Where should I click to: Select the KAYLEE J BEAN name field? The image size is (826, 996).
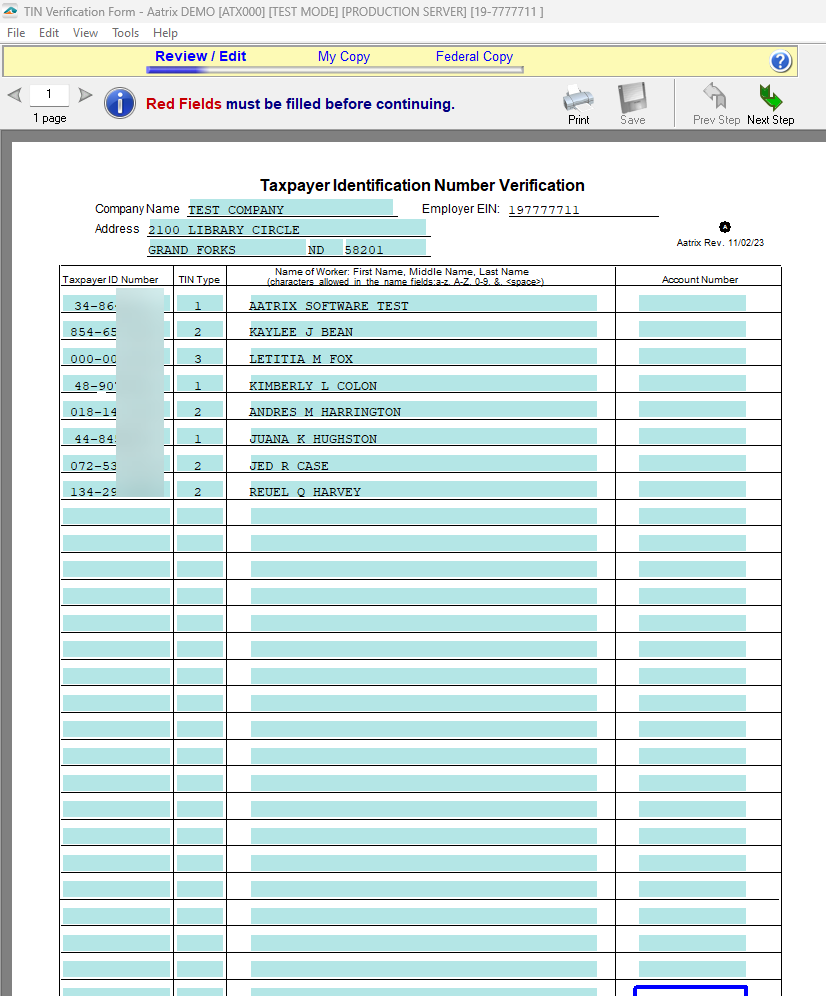(x=422, y=331)
